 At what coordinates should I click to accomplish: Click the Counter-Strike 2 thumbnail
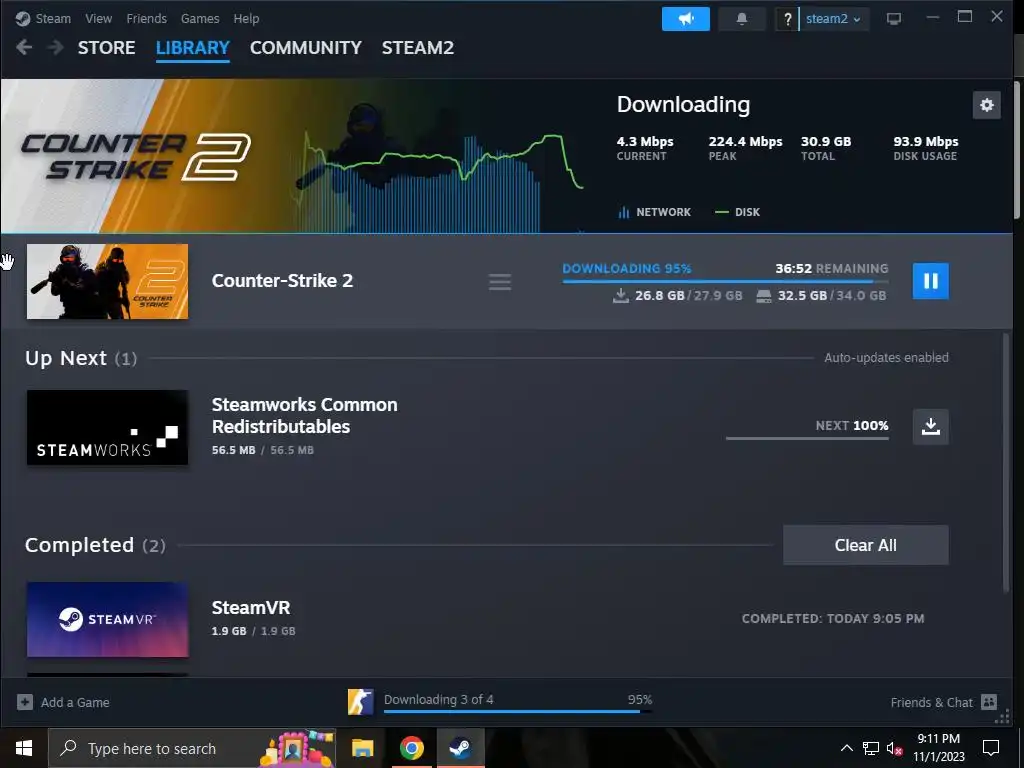(107, 281)
